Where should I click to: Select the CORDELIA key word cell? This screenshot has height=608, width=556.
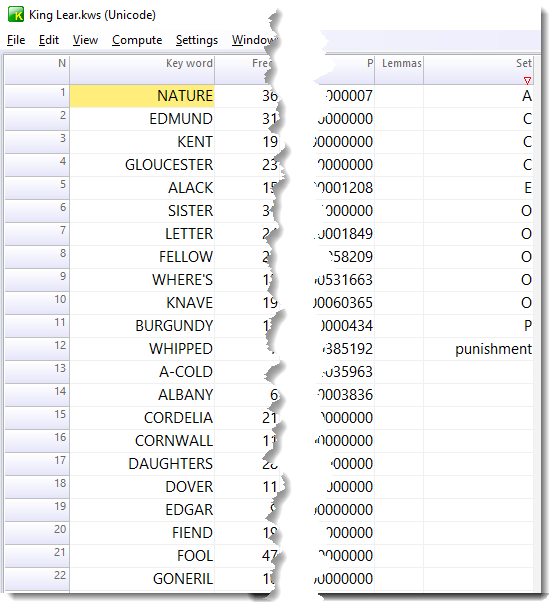[142, 418]
